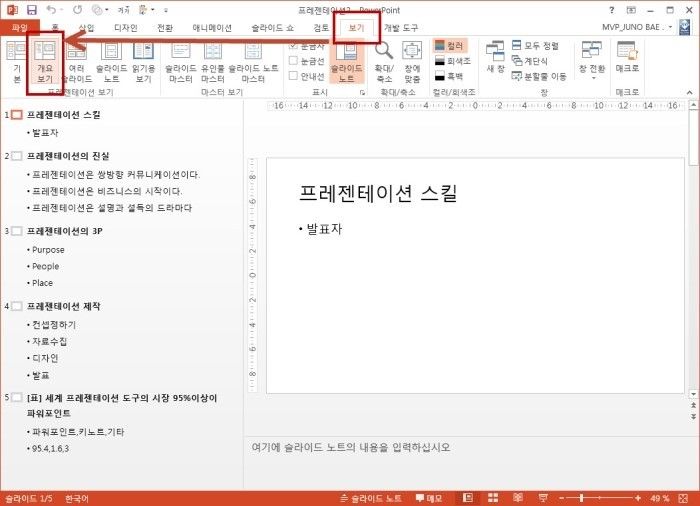Click fit slide to window status icon
This screenshot has height=506, width=700.
click(683, 498)
